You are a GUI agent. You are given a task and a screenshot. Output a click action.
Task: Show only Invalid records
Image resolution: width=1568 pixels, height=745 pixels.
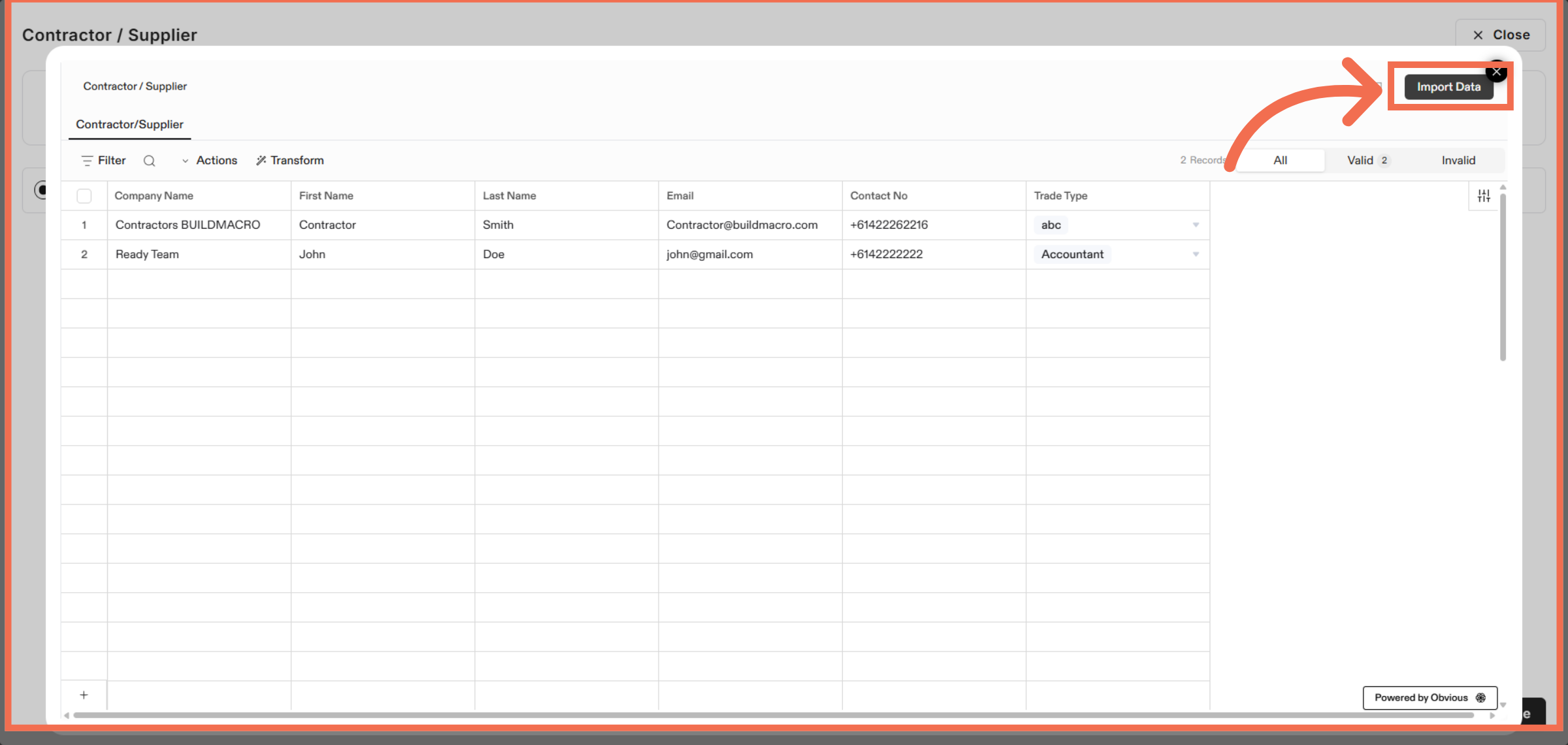(x=1458, y=160)
